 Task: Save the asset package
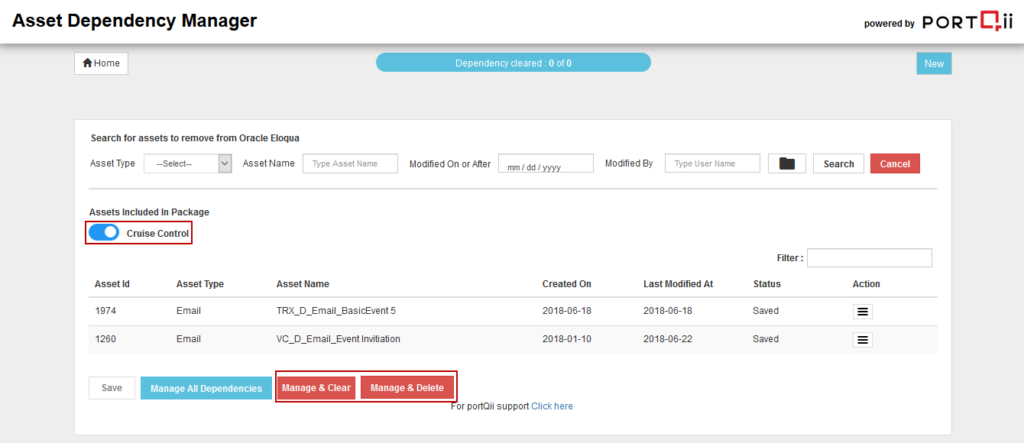pos(112,388)
